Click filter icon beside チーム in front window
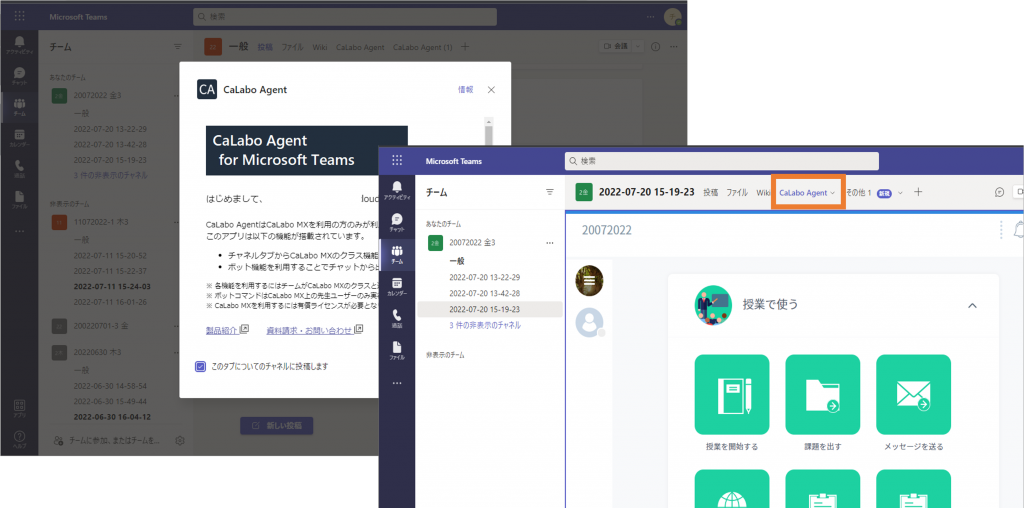This screenshot has height=508, width=1024. point(550,192)
